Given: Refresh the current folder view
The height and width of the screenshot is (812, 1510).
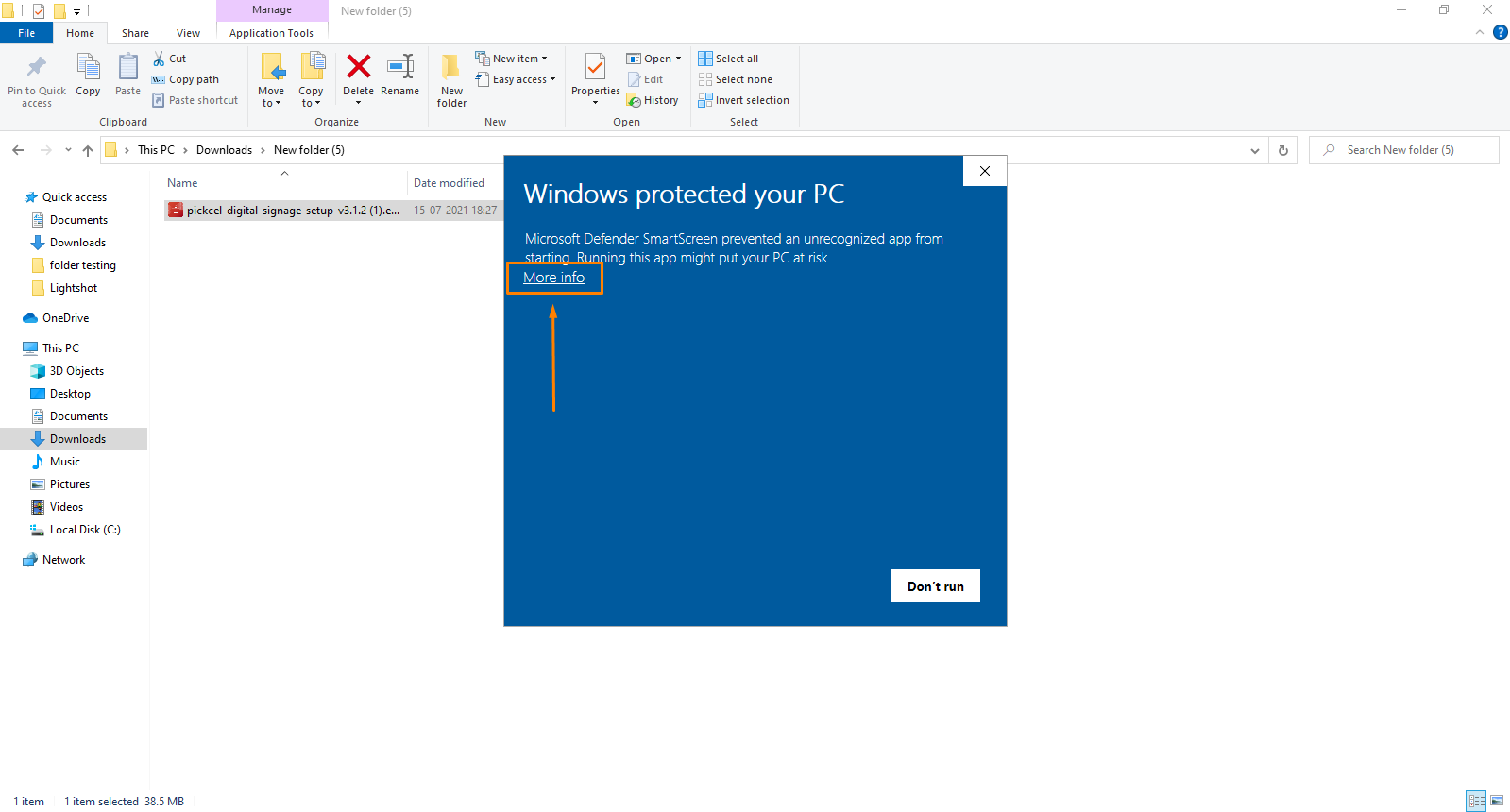Looking at the screenshot, I should coord(1282,150).
